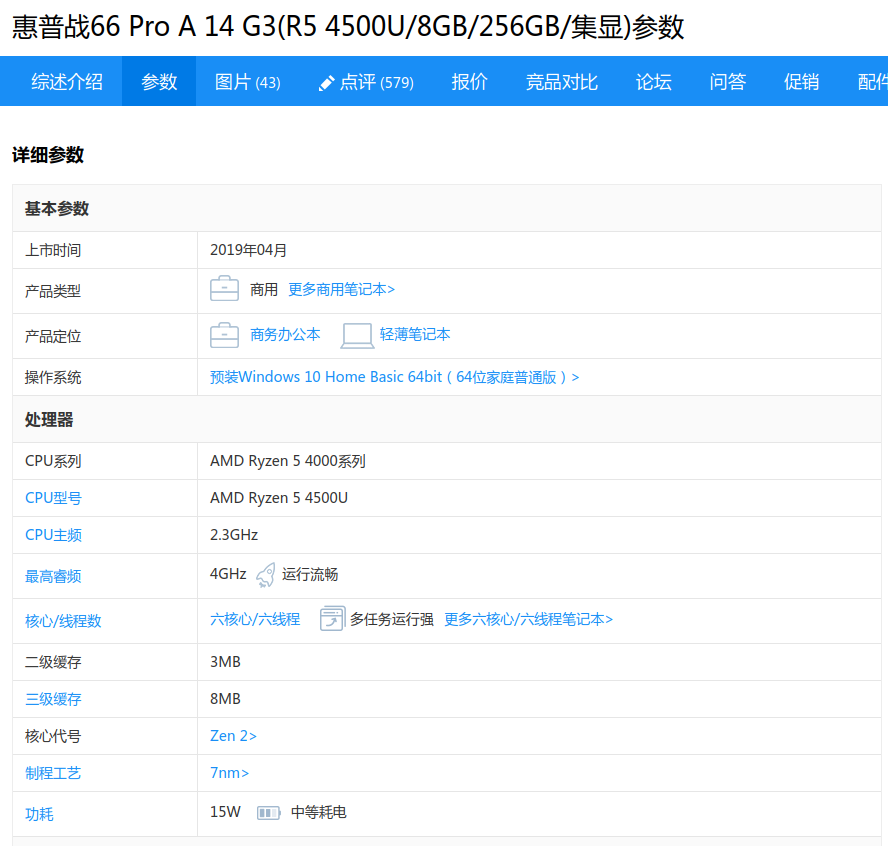Click the CPU主频 label link
This screenshot has height=846, width=888.
53,535
